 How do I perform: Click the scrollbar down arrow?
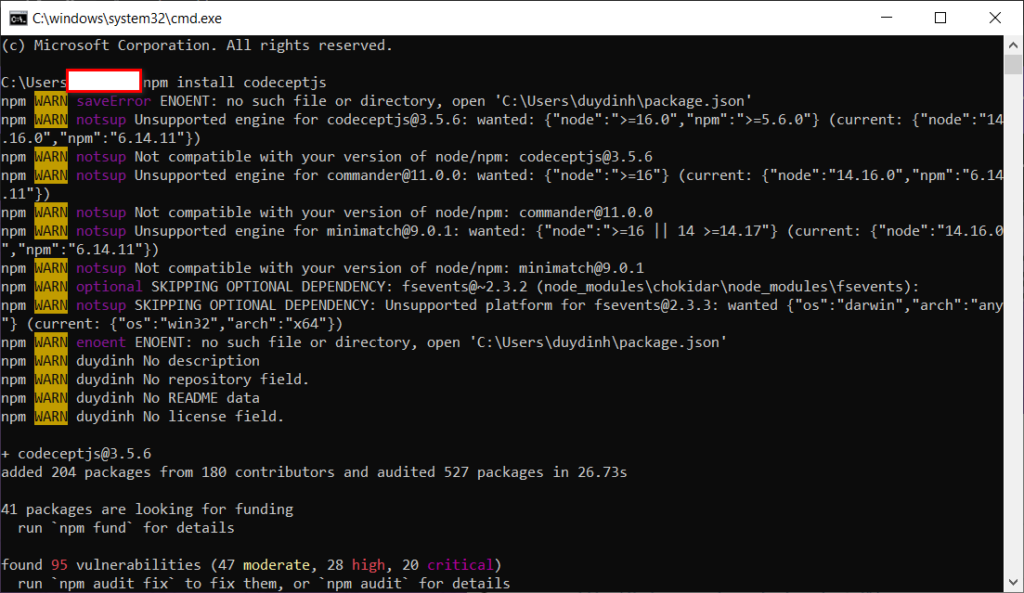[1014, 584]
